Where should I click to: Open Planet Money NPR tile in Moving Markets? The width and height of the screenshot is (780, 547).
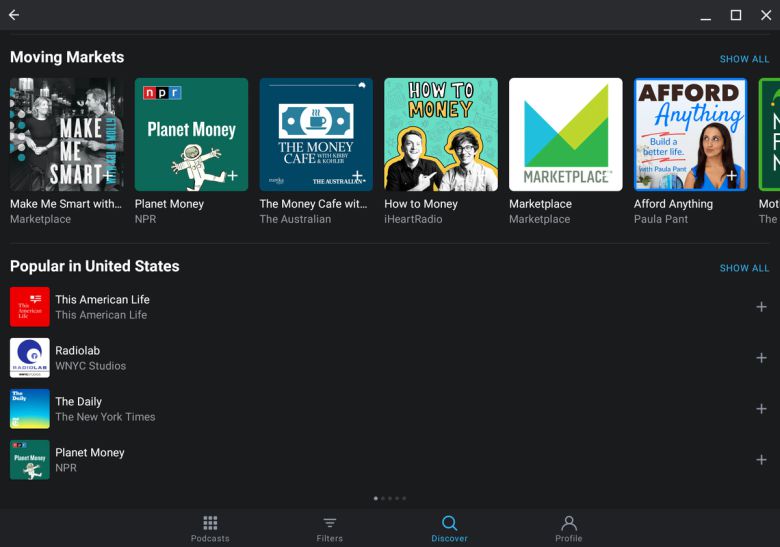coord(191,134)
